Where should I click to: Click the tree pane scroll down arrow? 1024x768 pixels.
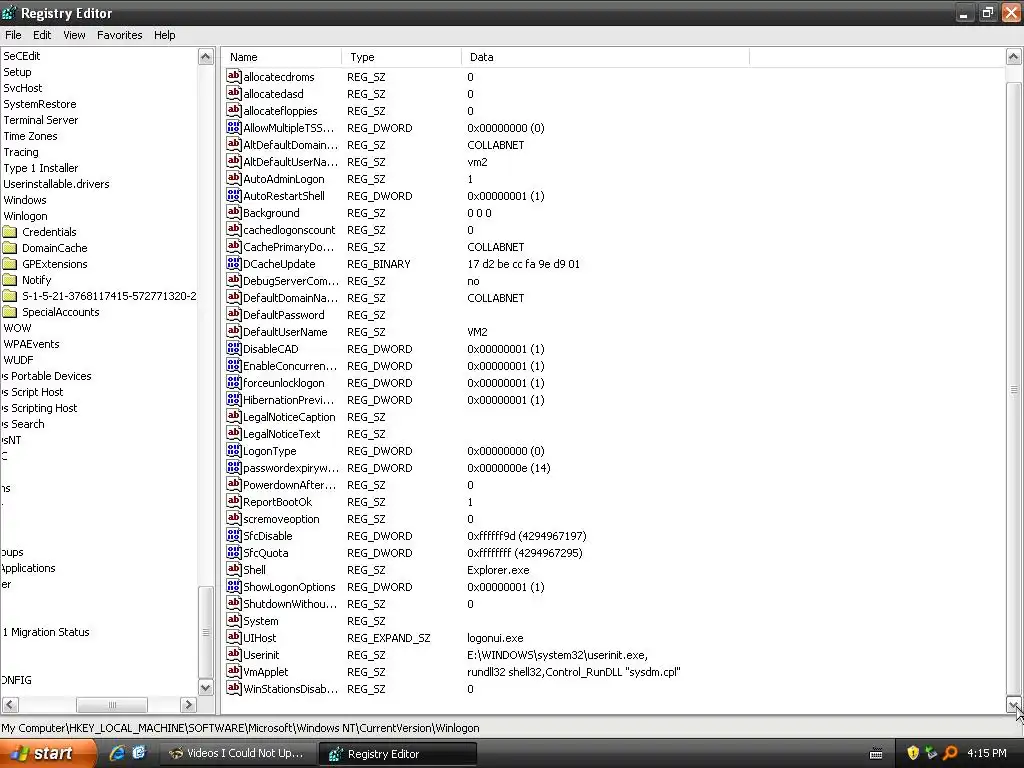(205, 688)
